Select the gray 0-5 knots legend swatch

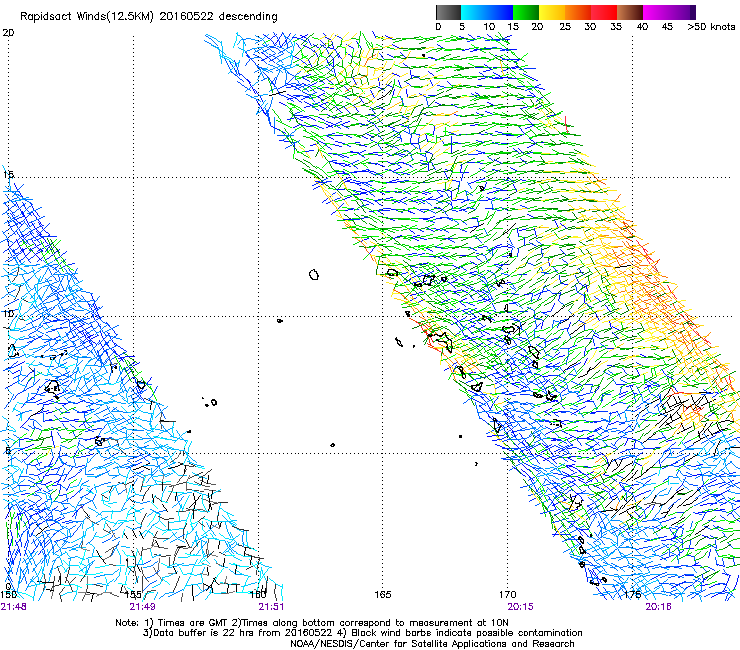point(448,12)
